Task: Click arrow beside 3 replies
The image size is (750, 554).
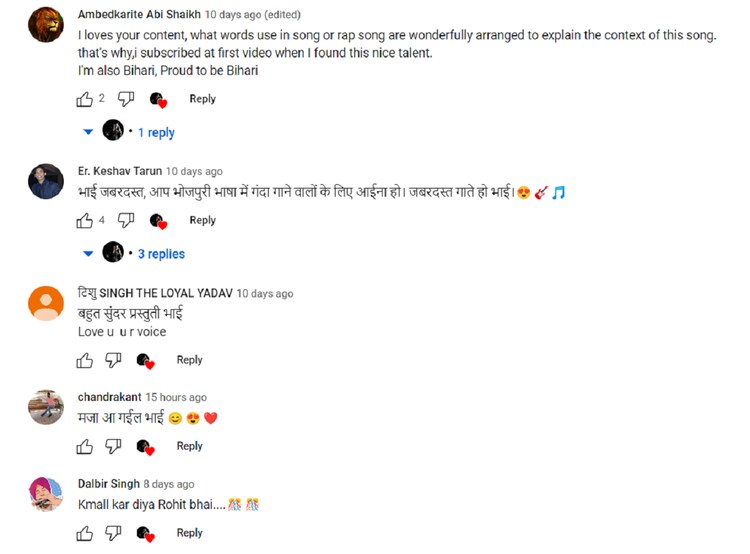Action: [88, 254]
